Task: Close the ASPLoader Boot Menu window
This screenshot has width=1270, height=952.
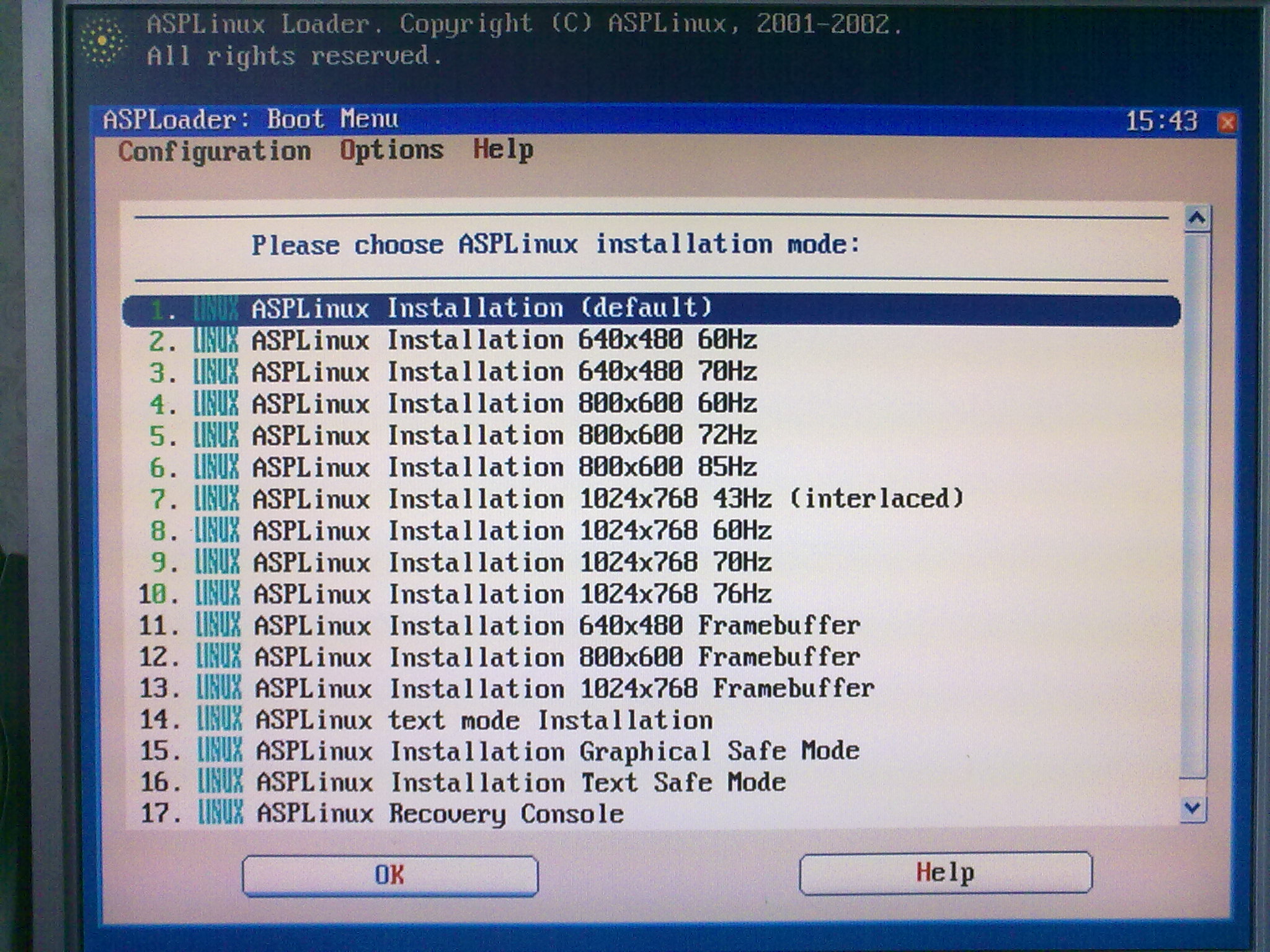Action: click(1226, 122)
